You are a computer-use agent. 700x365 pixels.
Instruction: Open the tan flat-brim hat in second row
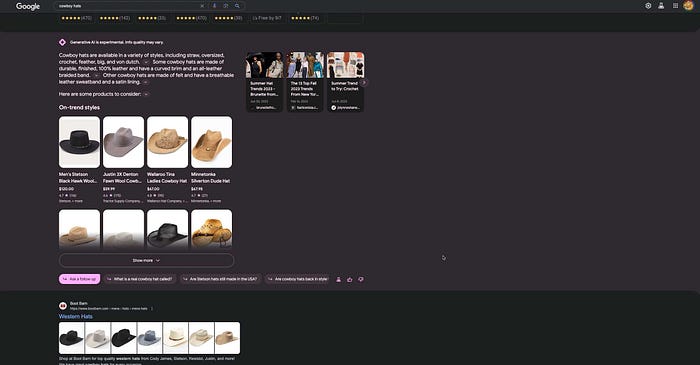click(79, 228)
